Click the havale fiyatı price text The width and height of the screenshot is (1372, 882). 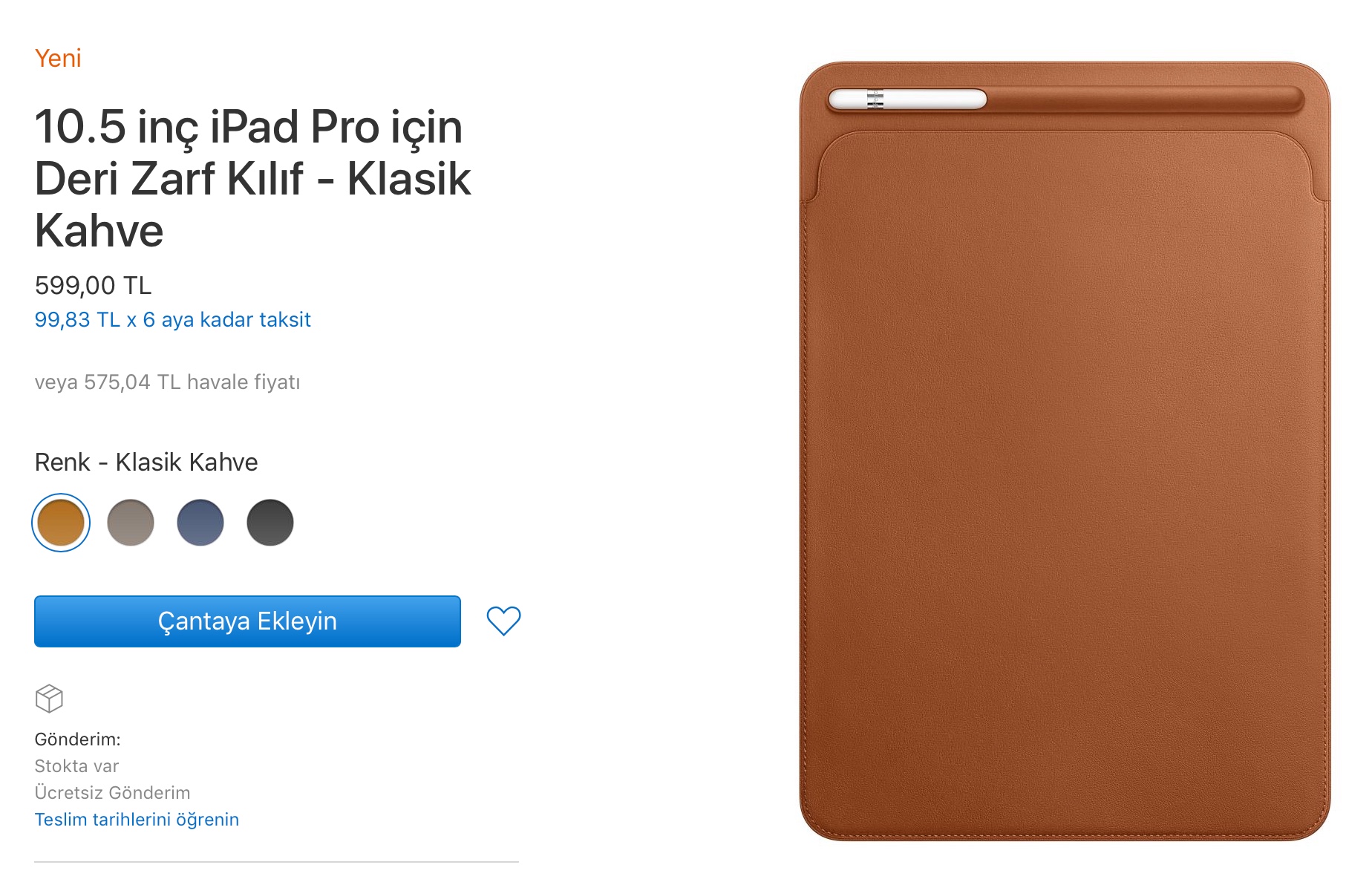[x=167, y=382]
